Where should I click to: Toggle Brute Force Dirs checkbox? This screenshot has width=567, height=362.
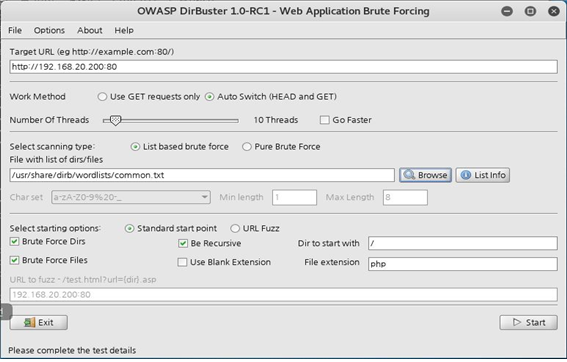[x=14, y=242]
